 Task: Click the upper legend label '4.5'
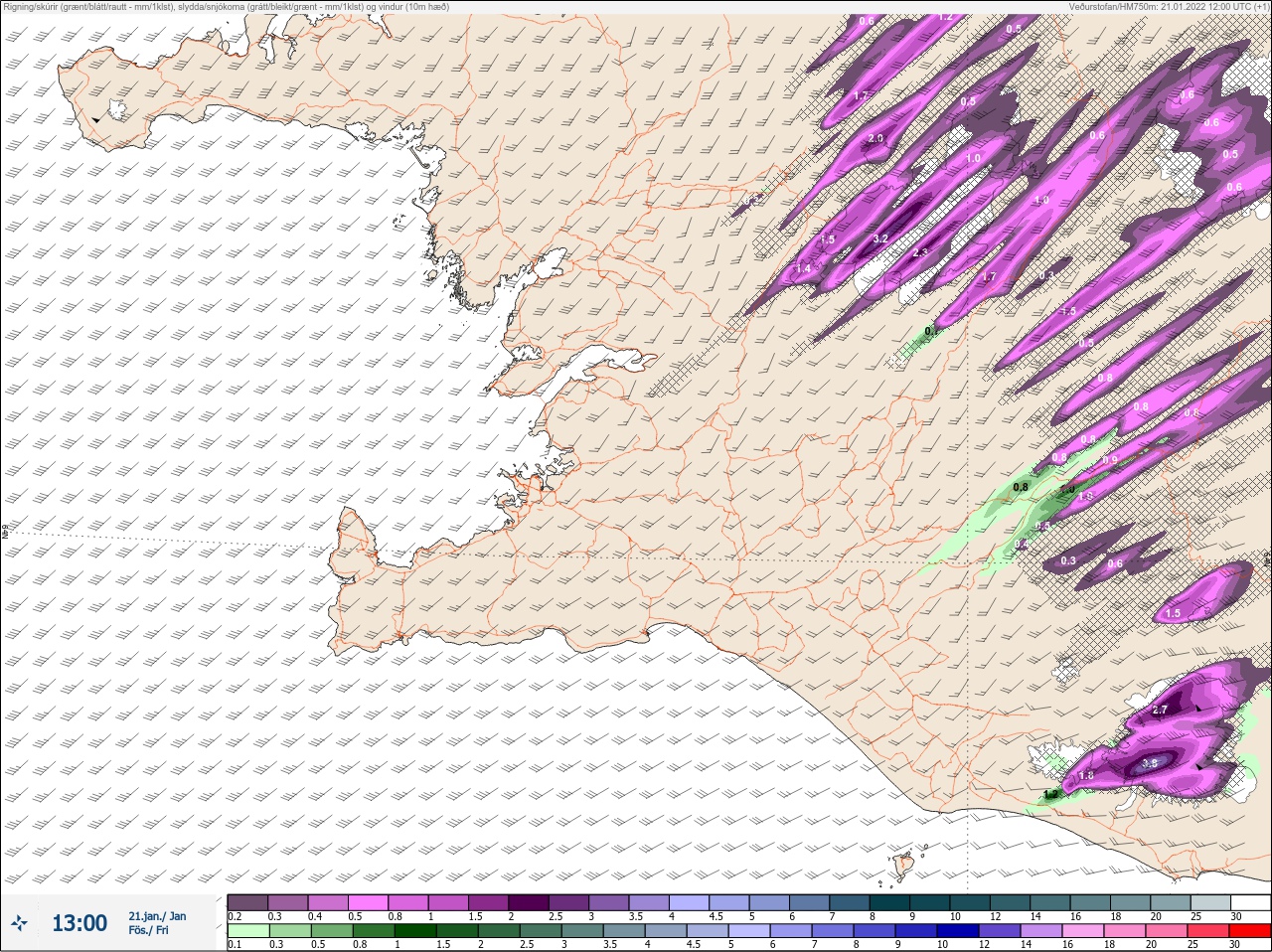(715, 916)
